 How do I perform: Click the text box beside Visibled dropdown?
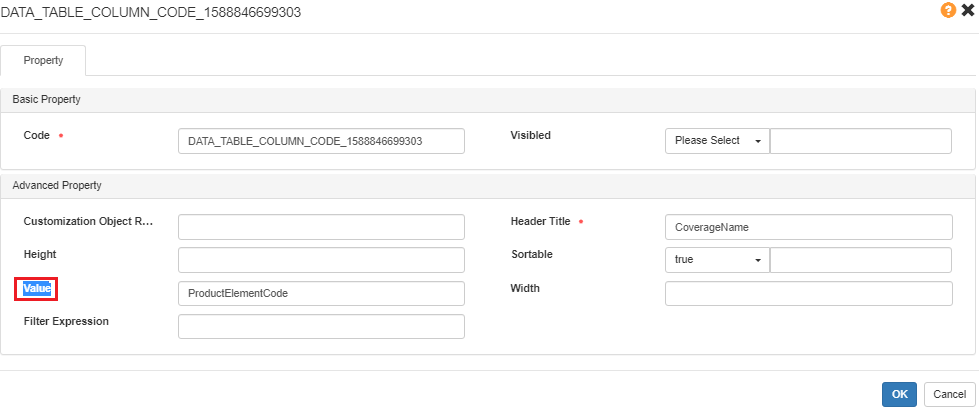tap(860, 141)
